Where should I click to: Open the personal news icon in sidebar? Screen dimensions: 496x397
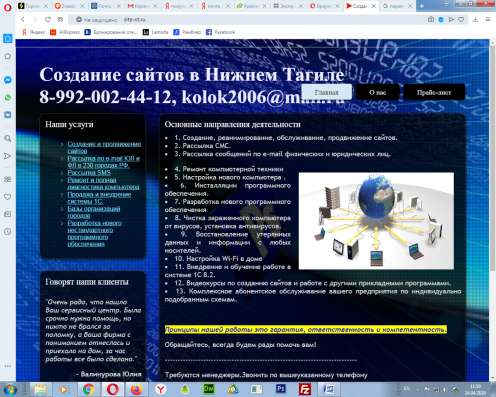(8, 214)
